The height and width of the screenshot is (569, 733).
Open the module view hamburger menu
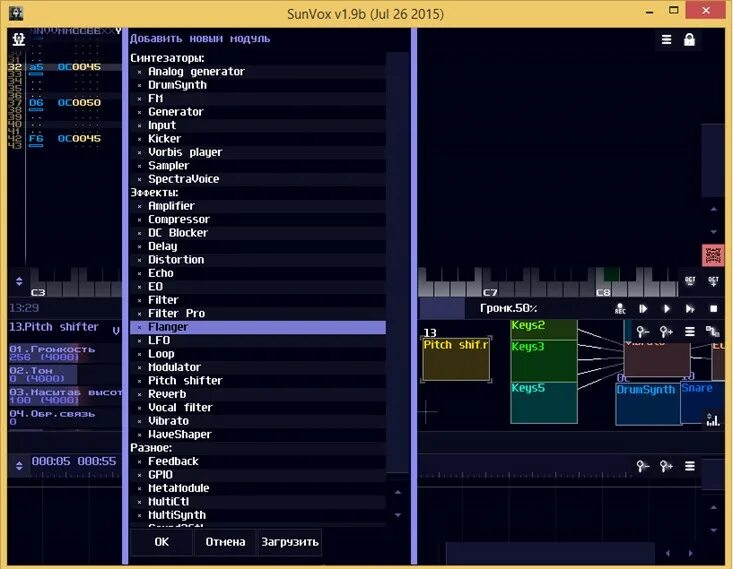(690, 332)
